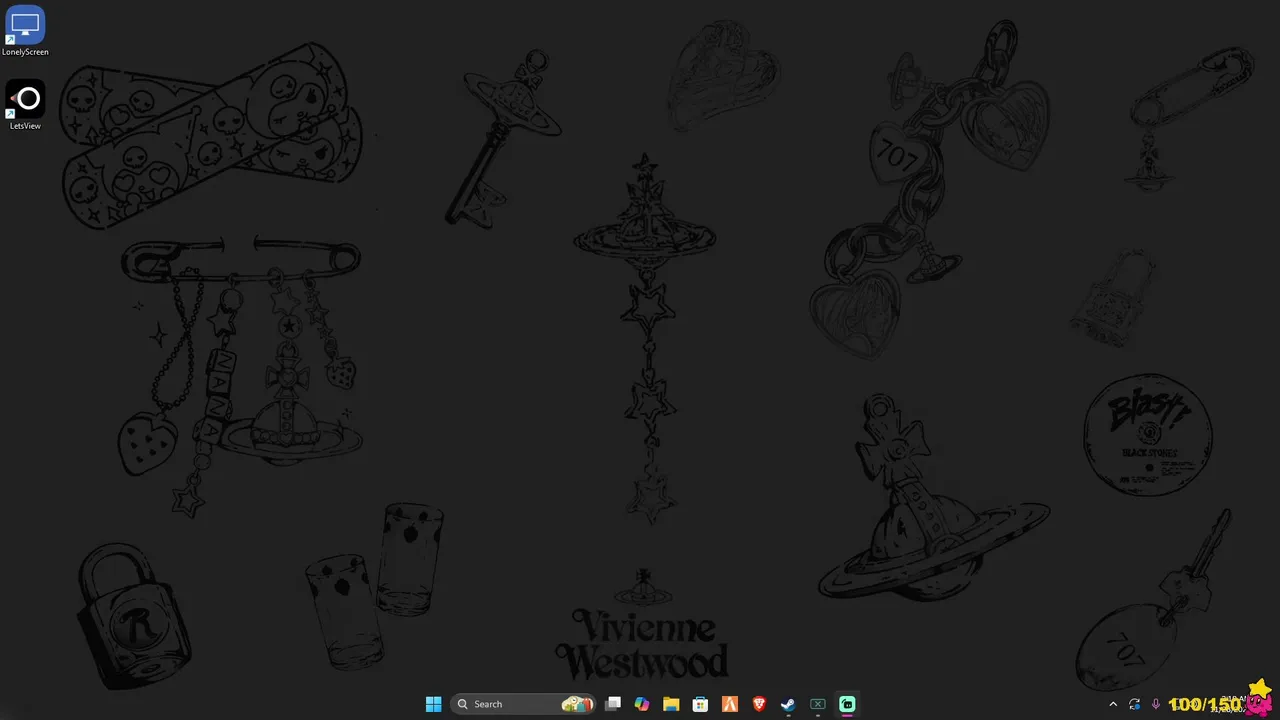Open Steam from the taskbar

(788, 704)
